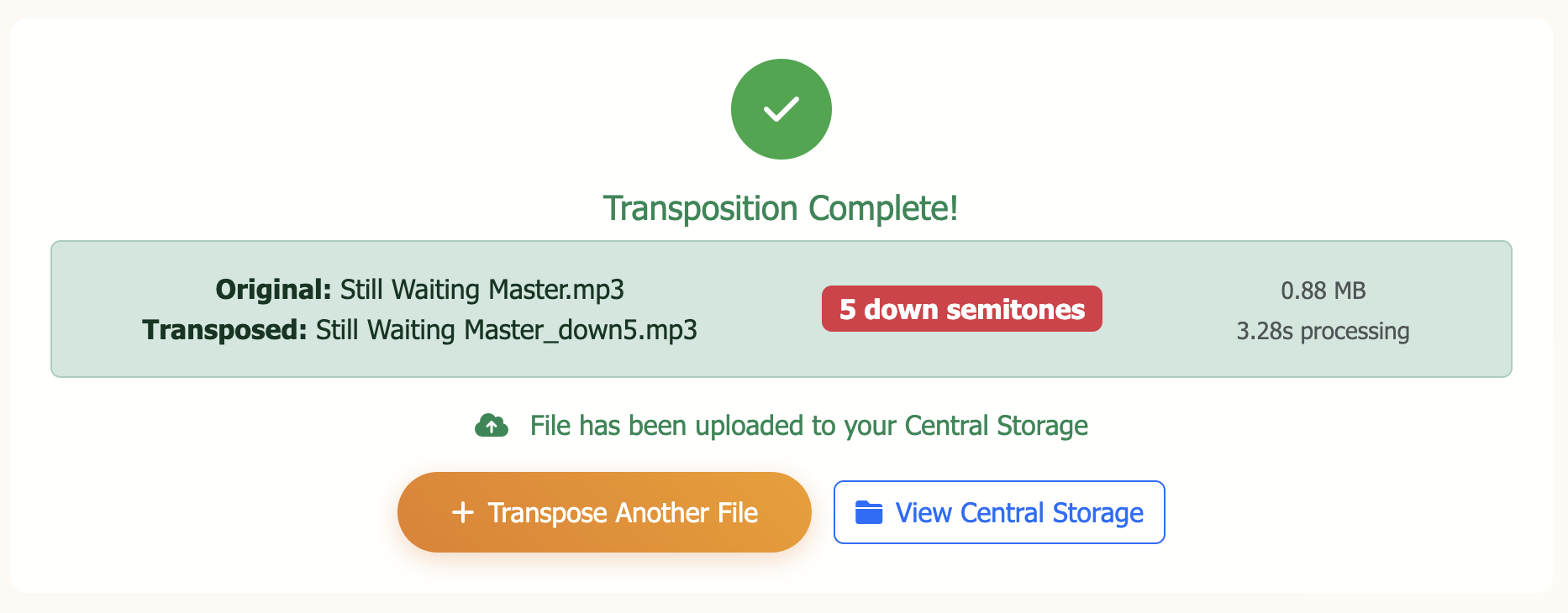This screenshot has height=613, width=1568.
Task: Click the 3.28s processing time text
Action: 1323,331
